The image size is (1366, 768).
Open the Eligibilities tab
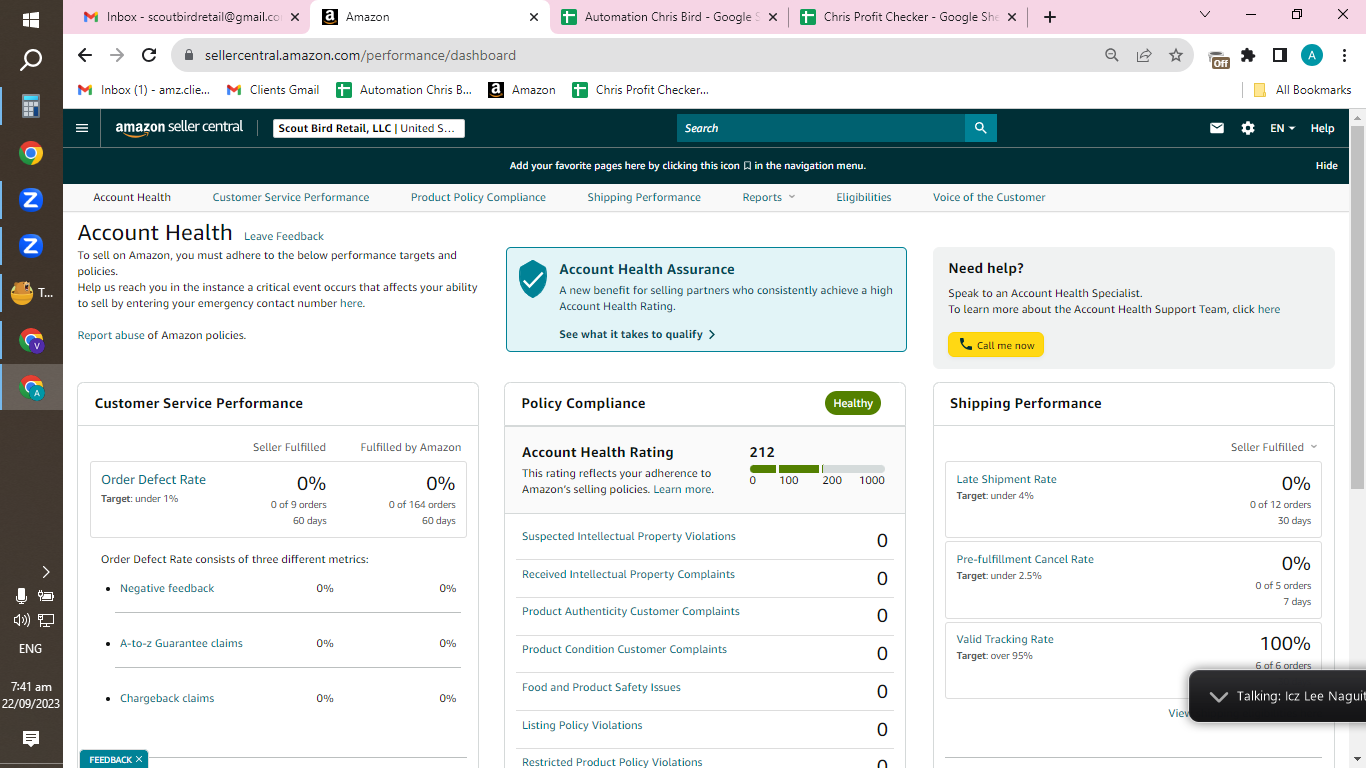(x=864, y=198)
